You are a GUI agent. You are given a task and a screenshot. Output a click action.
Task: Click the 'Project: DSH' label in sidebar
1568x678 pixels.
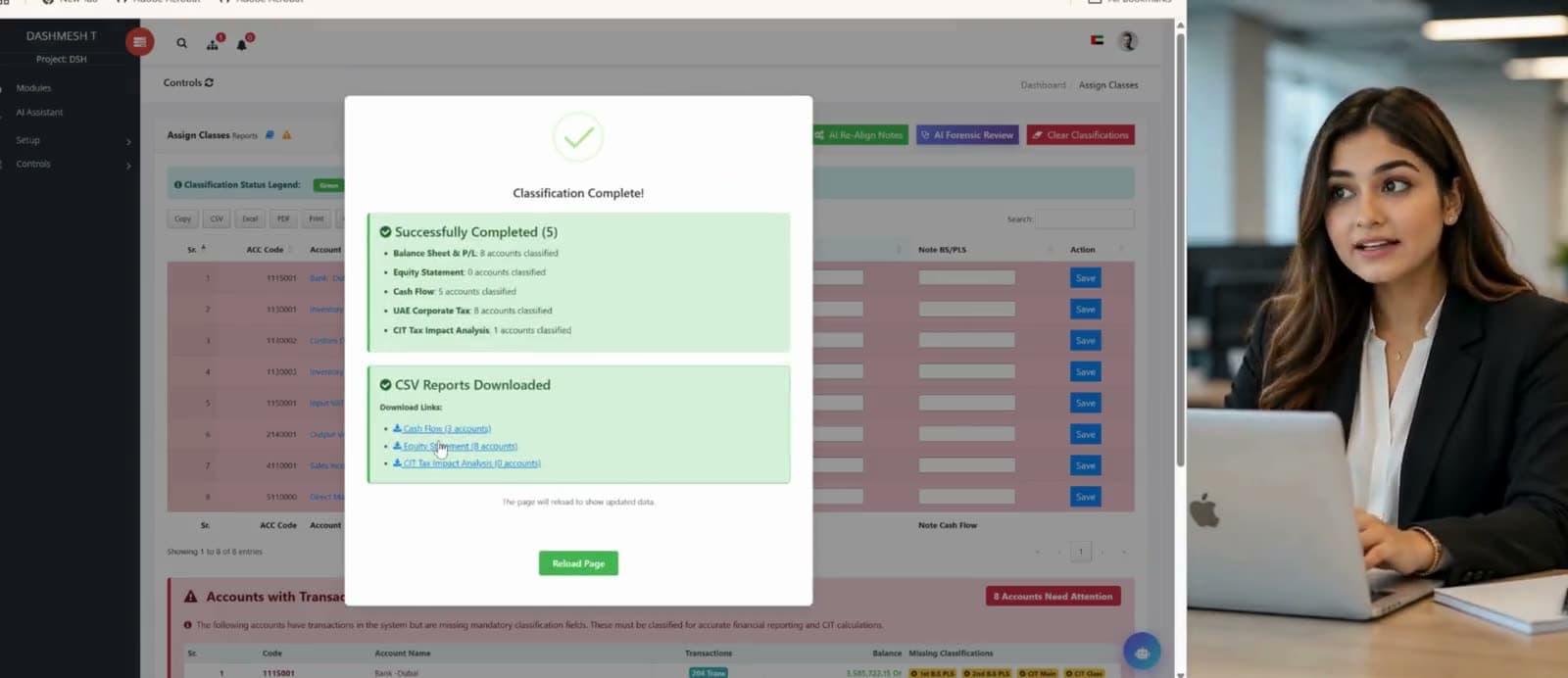pyautogui.click(x=61, y=60)
